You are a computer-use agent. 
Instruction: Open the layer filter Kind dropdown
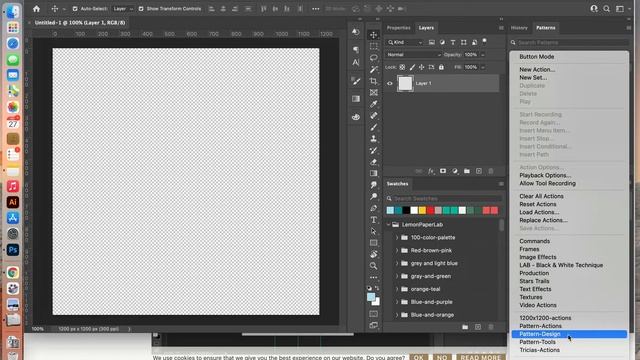[405, 42]
